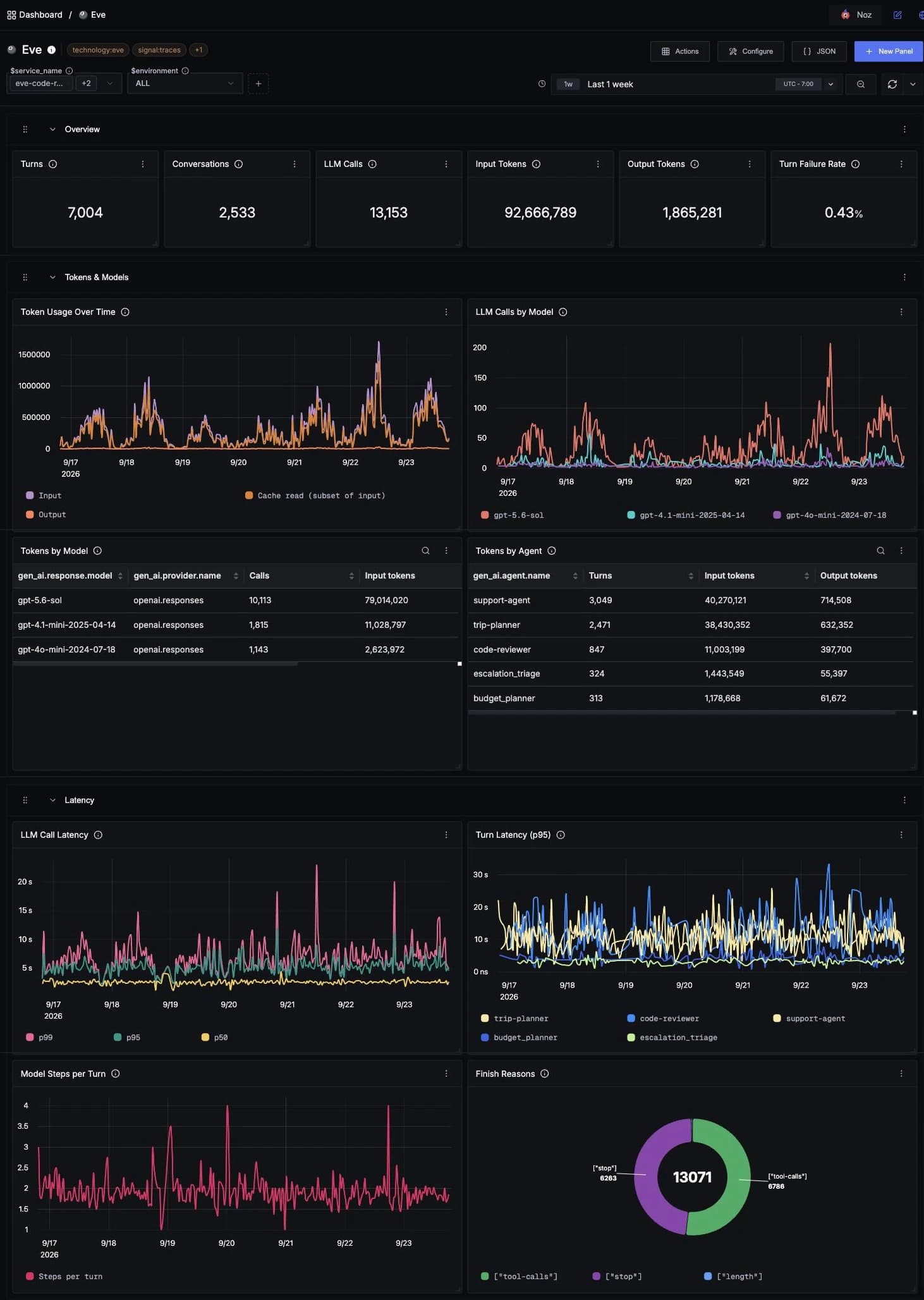Click the refresh dashboard icon

click(892, 84)
